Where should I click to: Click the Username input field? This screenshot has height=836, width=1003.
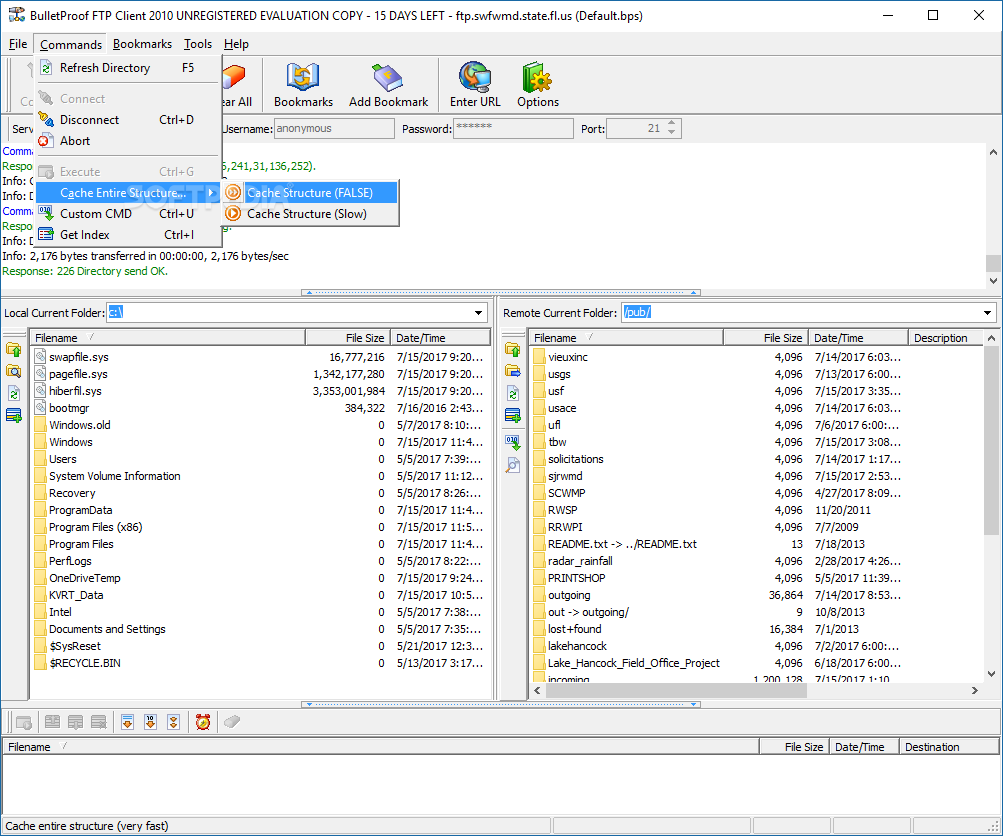pyautogui.click(x=334, y=129)
